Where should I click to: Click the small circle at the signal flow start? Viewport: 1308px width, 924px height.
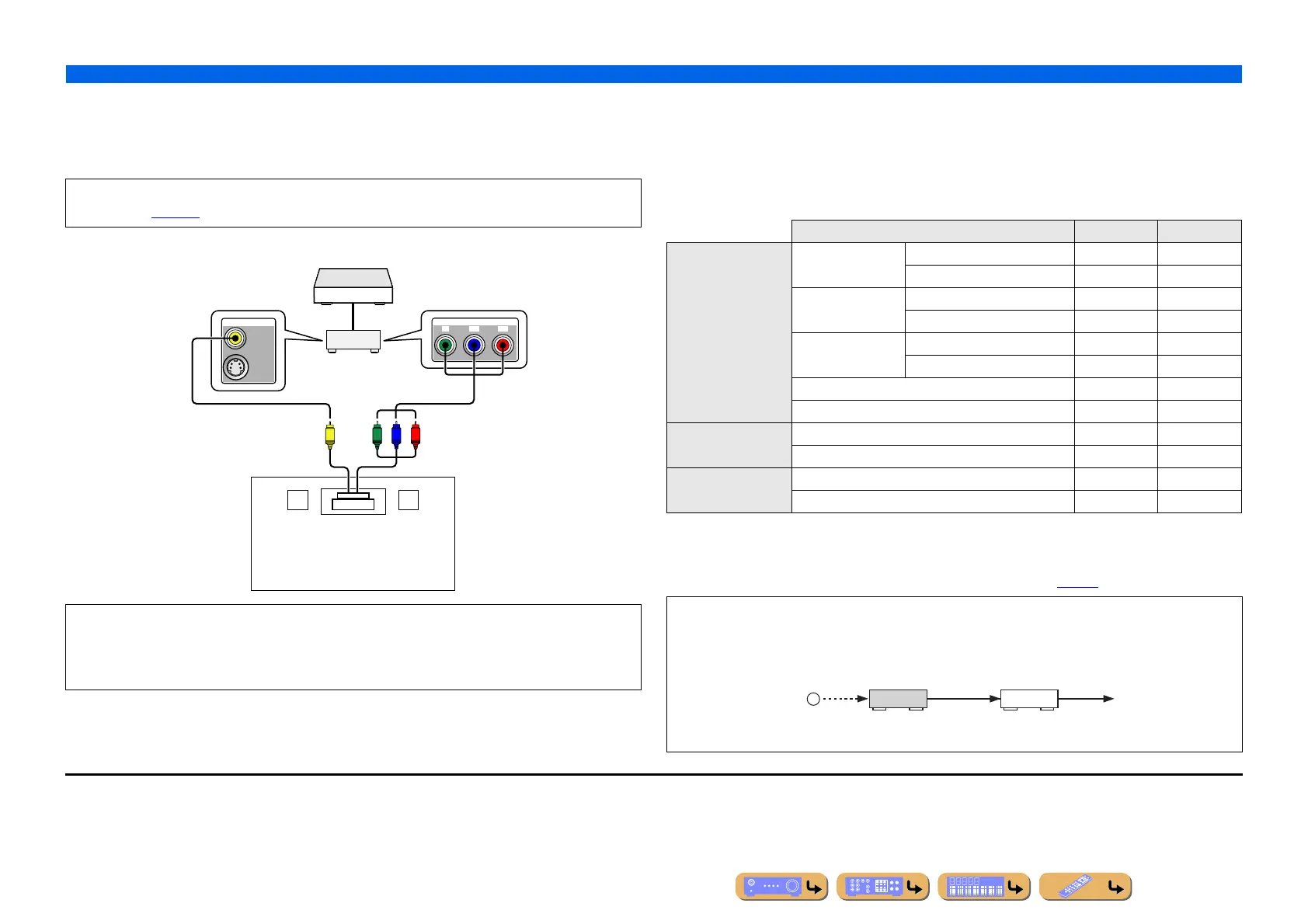pos(813,699)
